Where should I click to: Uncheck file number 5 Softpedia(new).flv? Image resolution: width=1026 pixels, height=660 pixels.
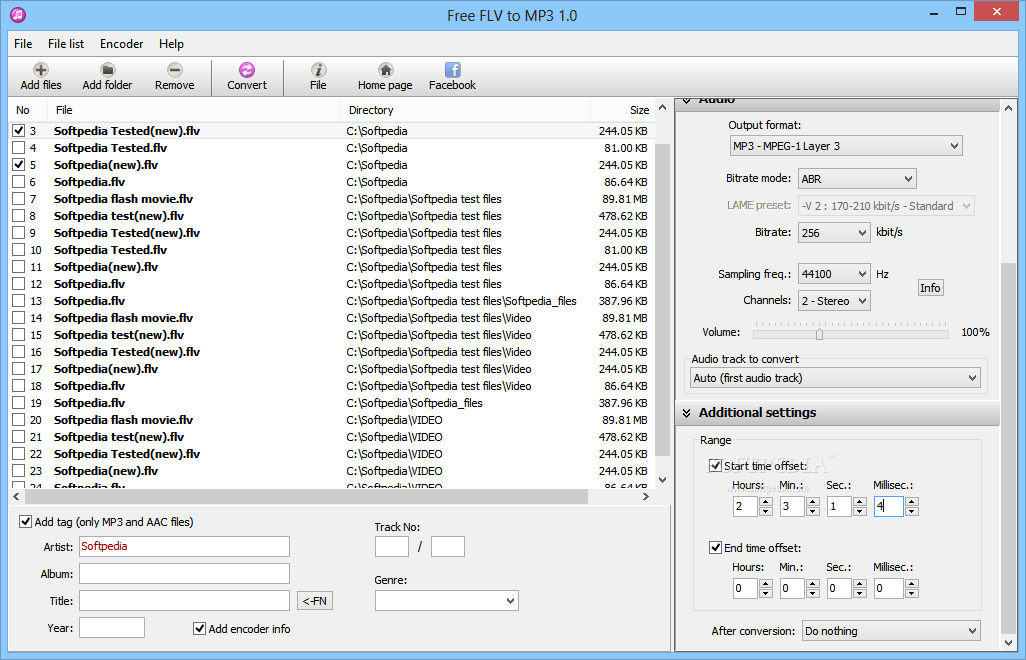tap(18, 165)
